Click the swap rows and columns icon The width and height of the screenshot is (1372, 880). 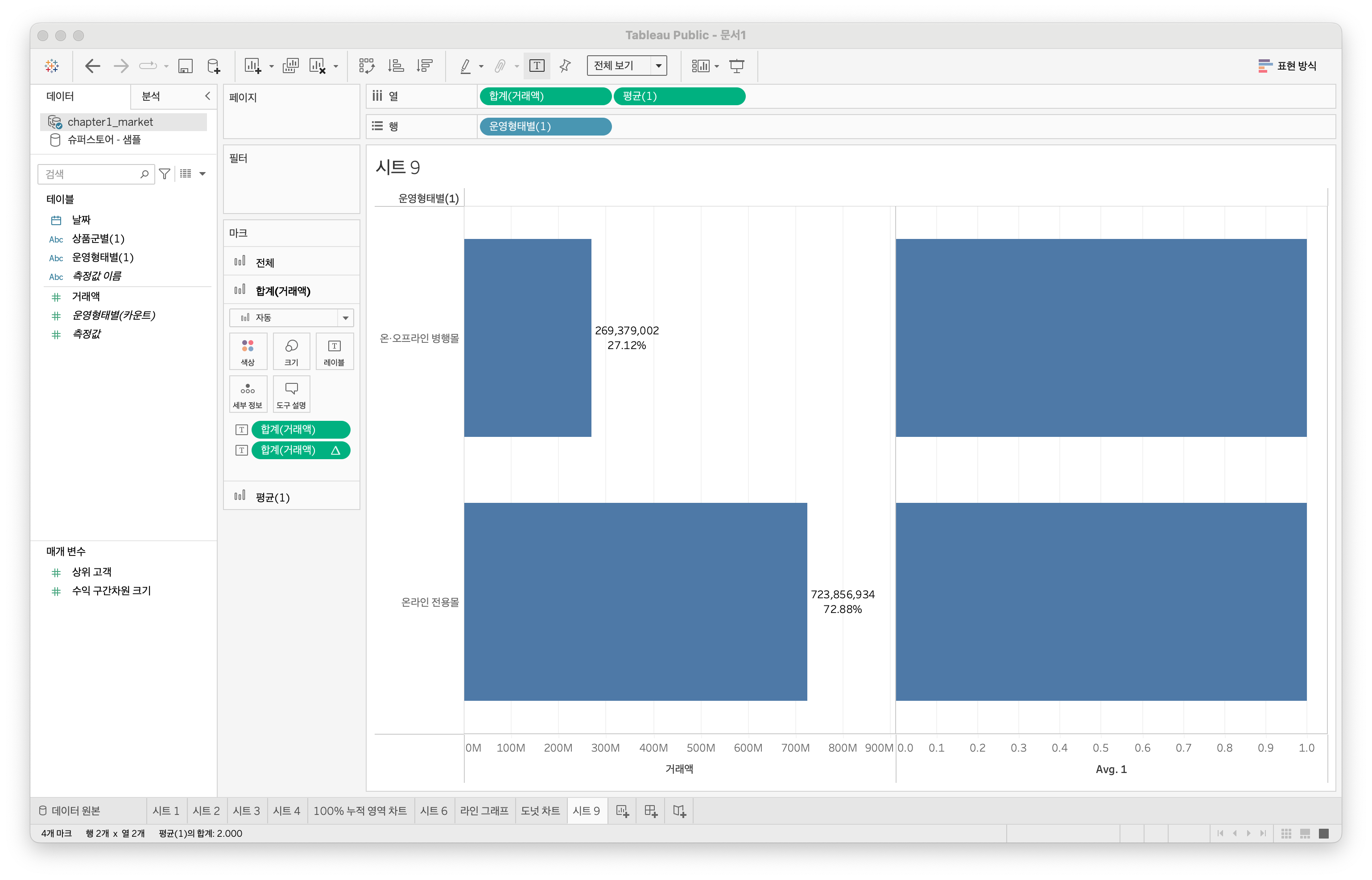point(367,66)
